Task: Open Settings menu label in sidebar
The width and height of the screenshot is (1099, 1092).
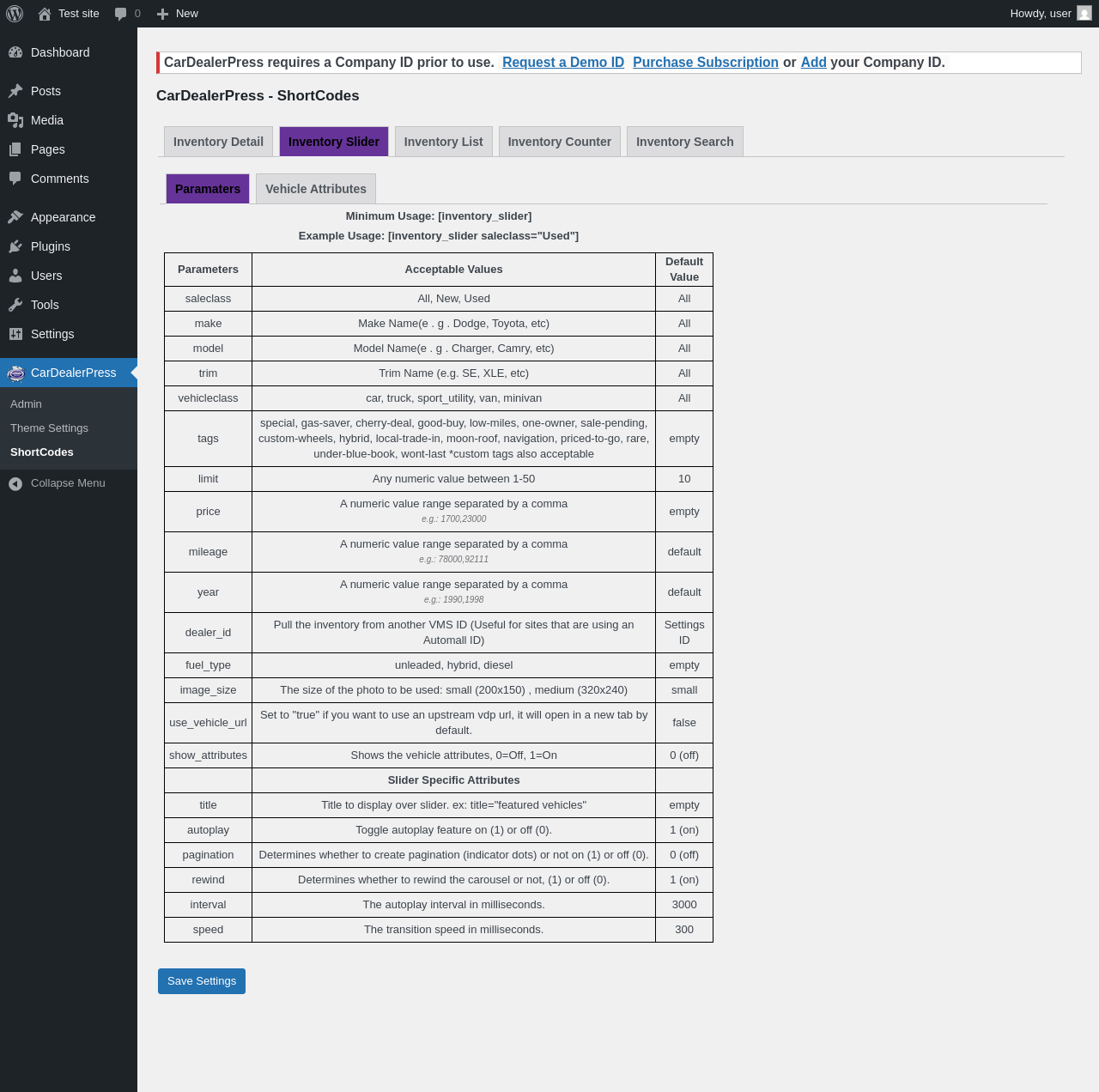Action: [52, 334]
